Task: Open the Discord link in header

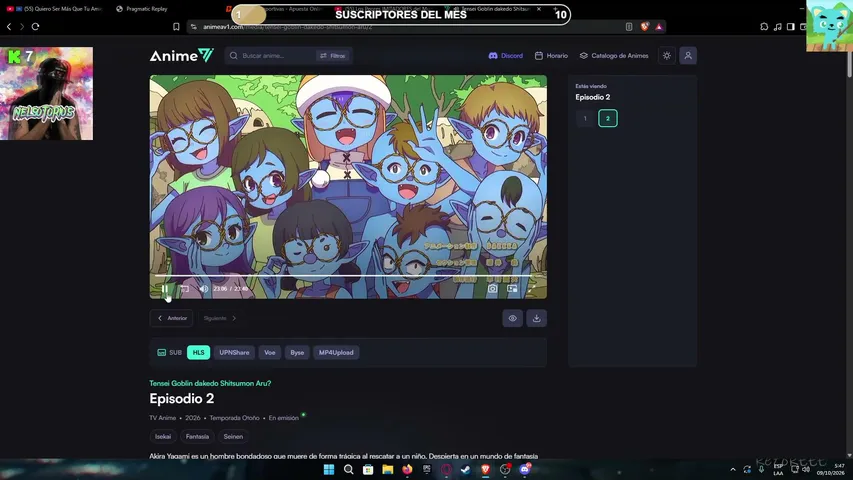Action: pos(505,56)
